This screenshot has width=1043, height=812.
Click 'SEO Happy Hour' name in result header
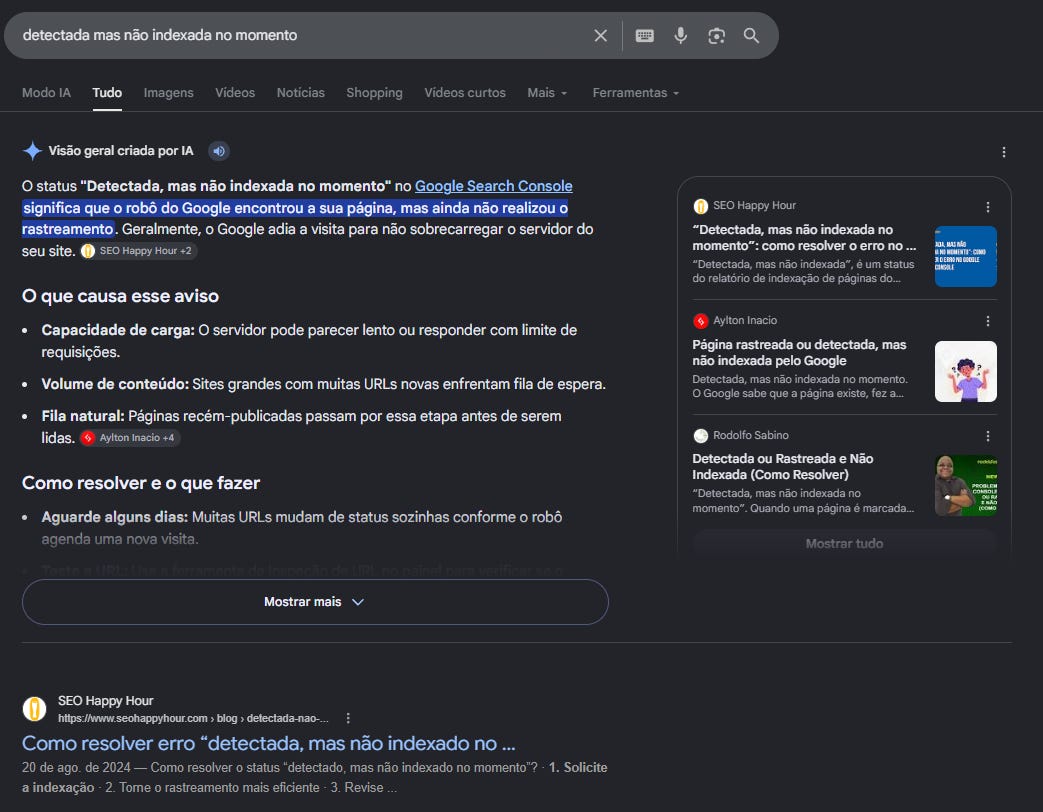tap(105, 701)
